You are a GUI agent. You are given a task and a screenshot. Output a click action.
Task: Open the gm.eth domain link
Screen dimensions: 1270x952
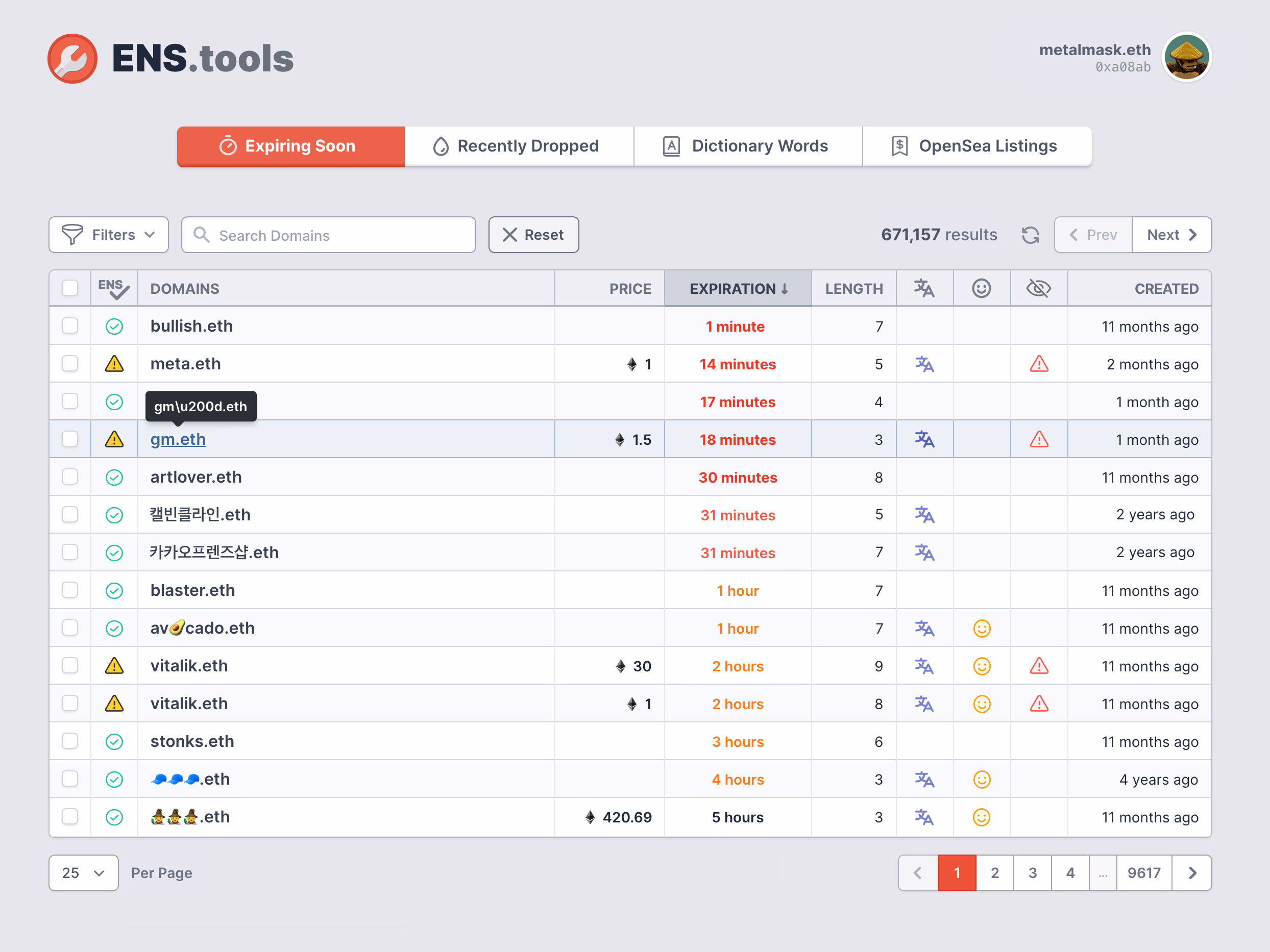click(x=178, y=440)
